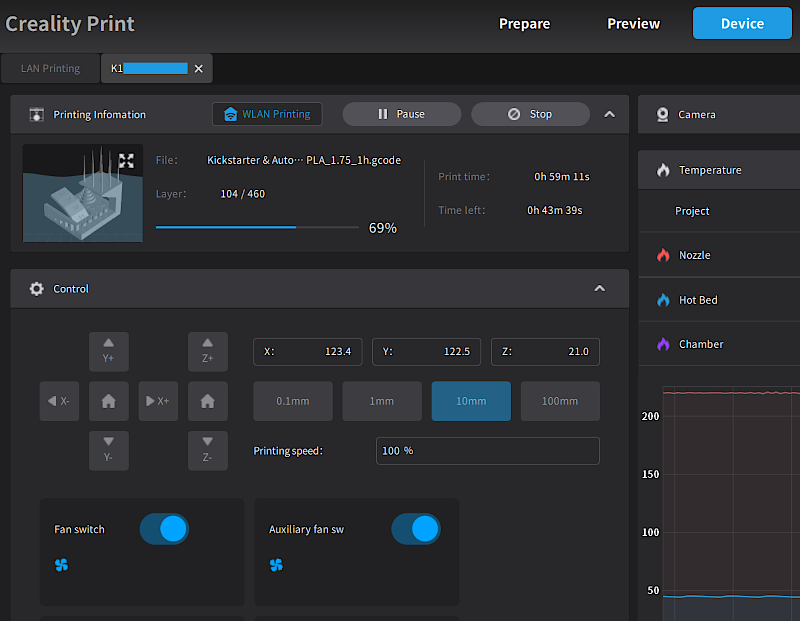Select the 100mm step size

pos(560,401)
